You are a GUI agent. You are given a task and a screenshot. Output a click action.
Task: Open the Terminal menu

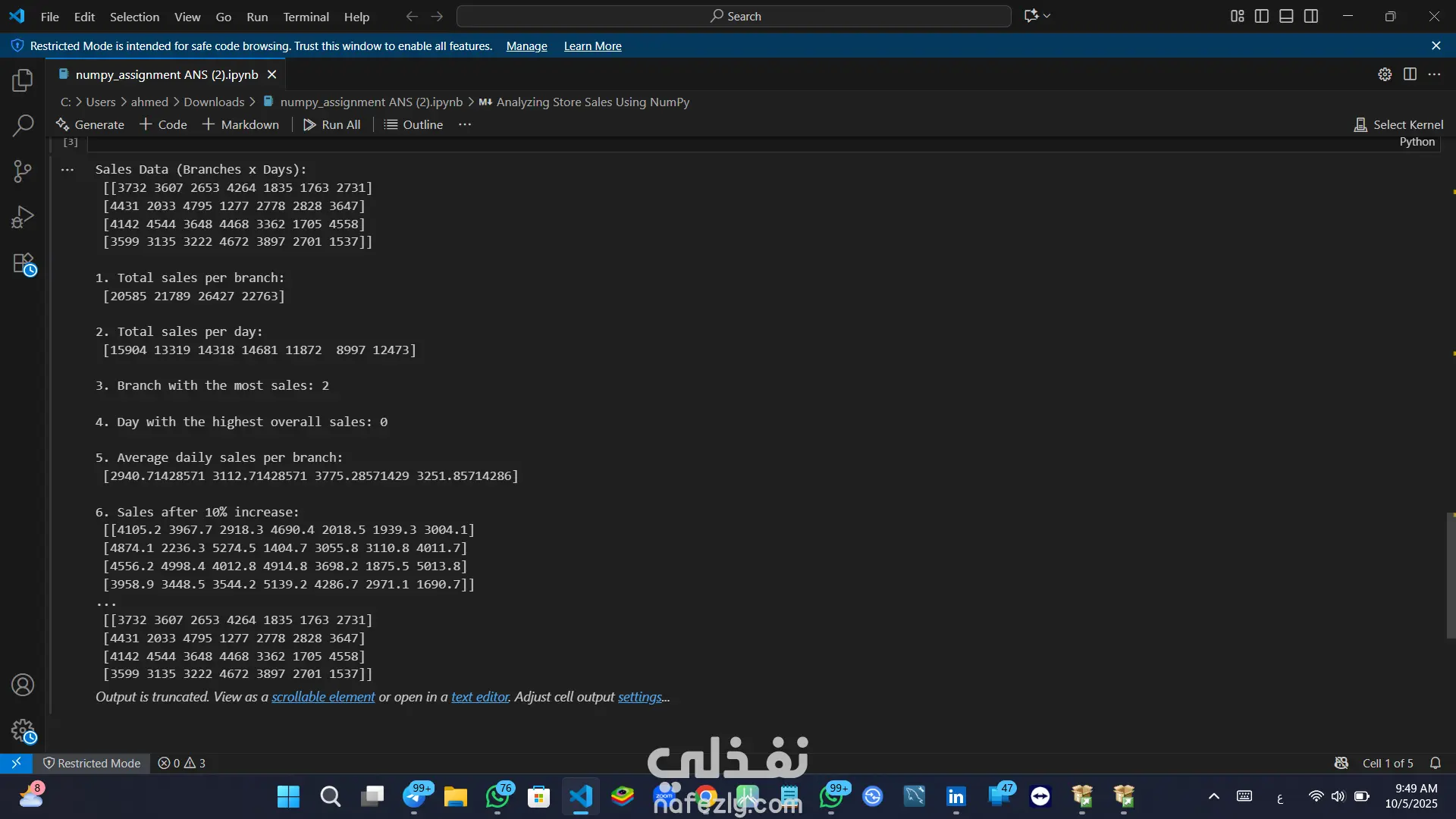tap(306, 17)
